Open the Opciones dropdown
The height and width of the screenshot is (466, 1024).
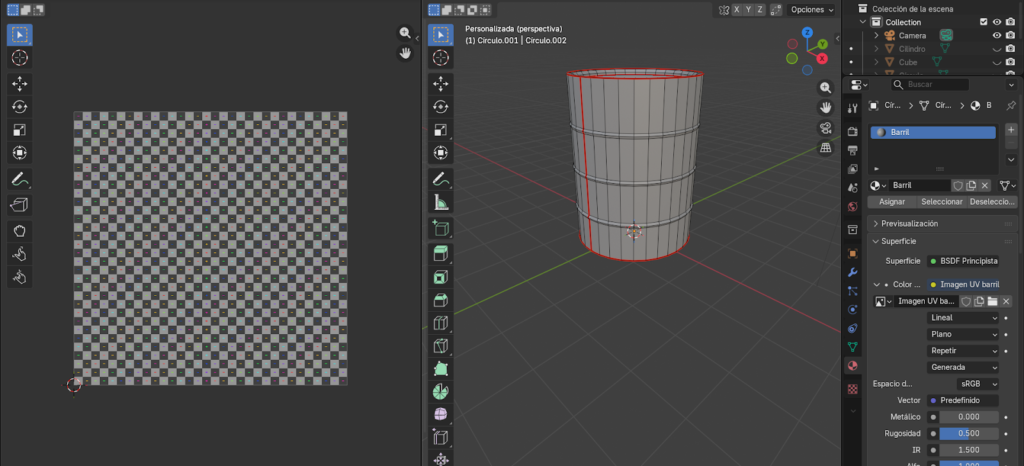(x=811, y=10)
